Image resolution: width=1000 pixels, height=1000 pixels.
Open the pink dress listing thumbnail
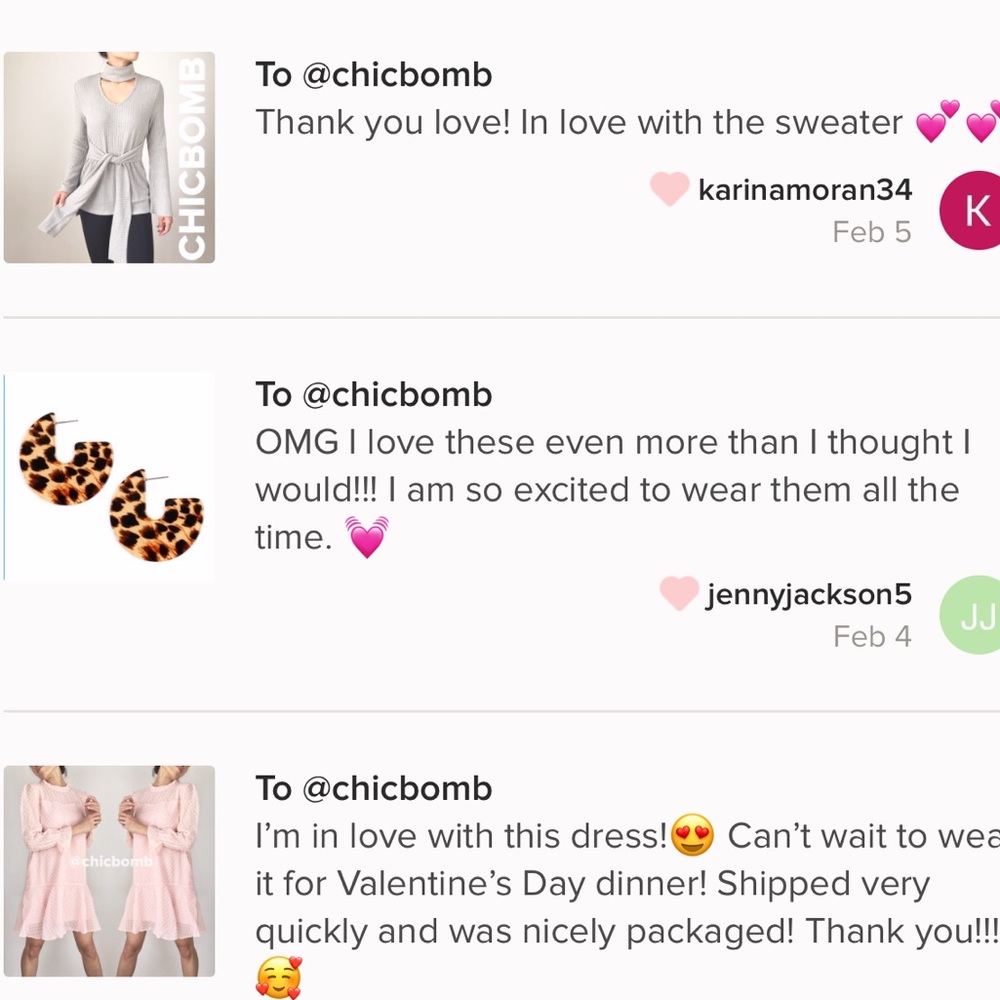coord(109,871)
